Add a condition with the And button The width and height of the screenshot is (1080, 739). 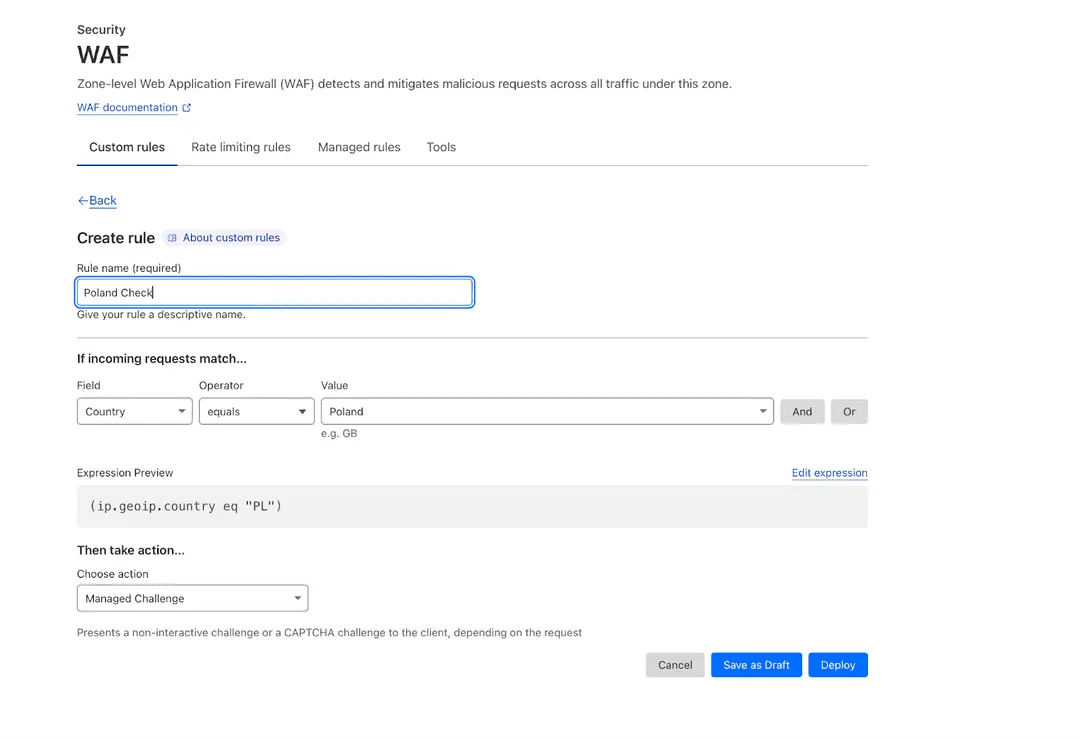point(802,412)
